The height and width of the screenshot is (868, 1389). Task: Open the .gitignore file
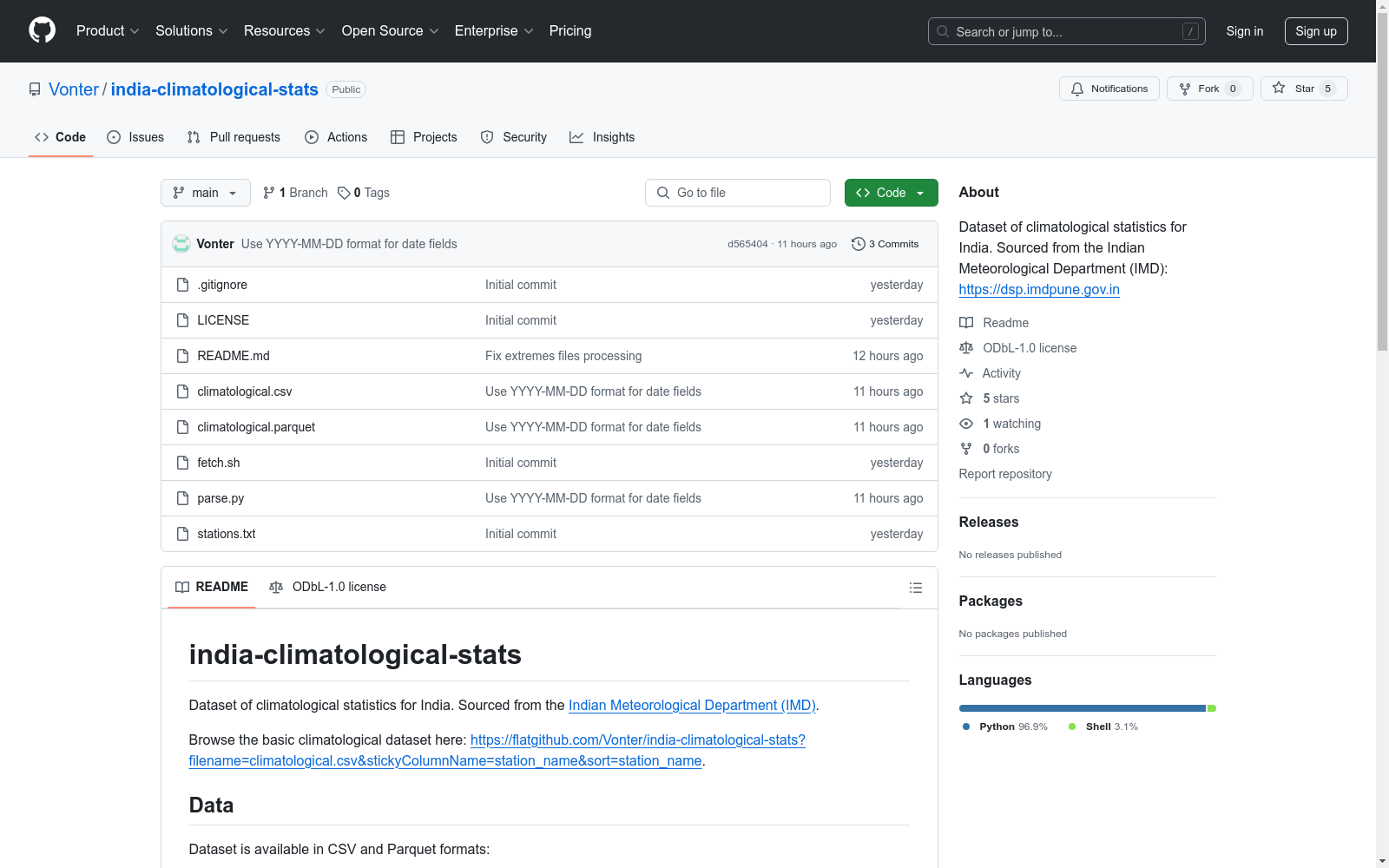222,285
